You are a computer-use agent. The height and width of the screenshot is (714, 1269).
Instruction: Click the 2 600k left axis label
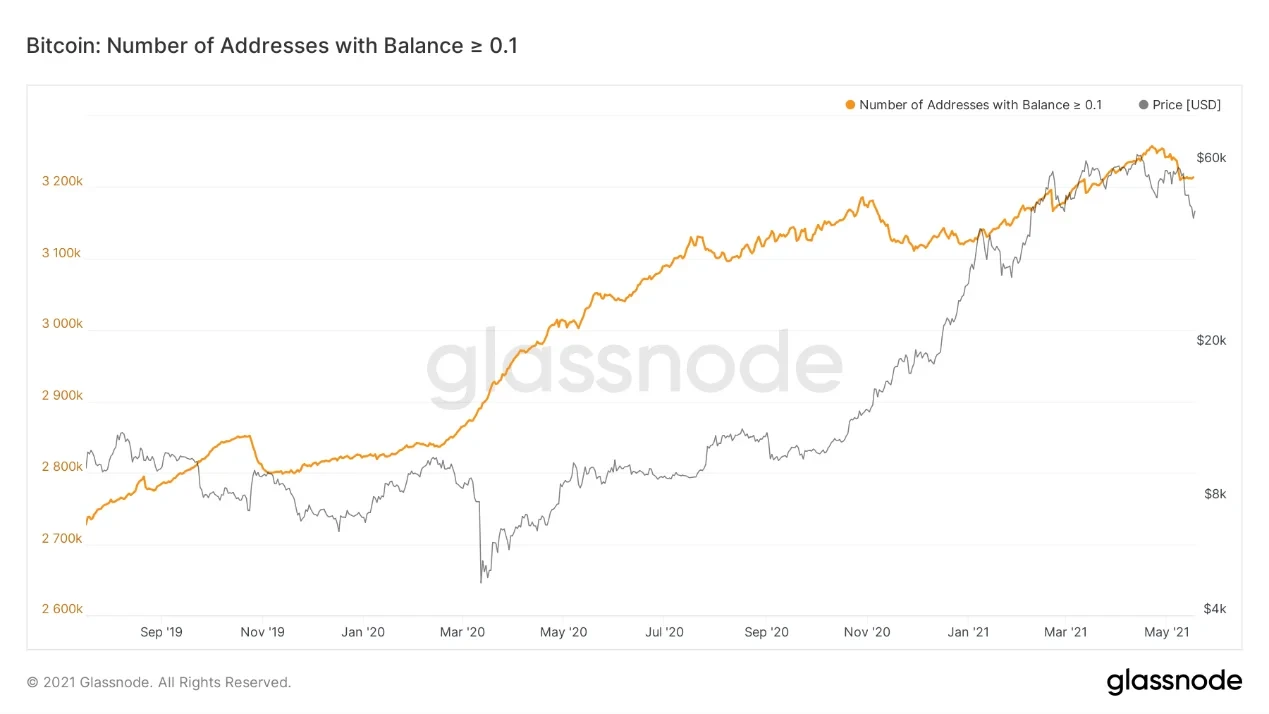[x=62, y=609]
